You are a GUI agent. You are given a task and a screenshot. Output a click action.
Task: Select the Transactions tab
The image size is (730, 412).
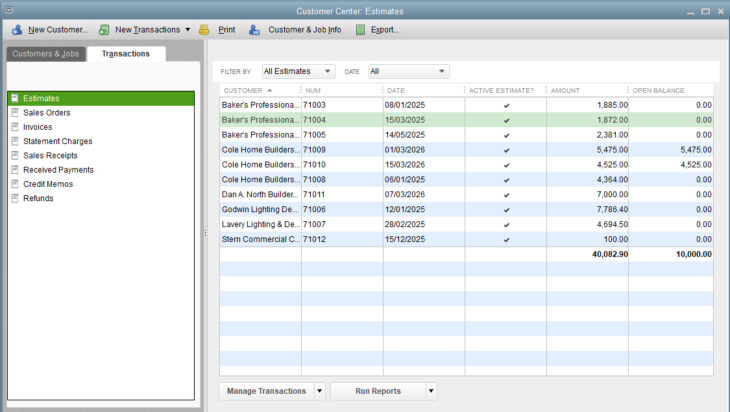(x=126, y=54)
